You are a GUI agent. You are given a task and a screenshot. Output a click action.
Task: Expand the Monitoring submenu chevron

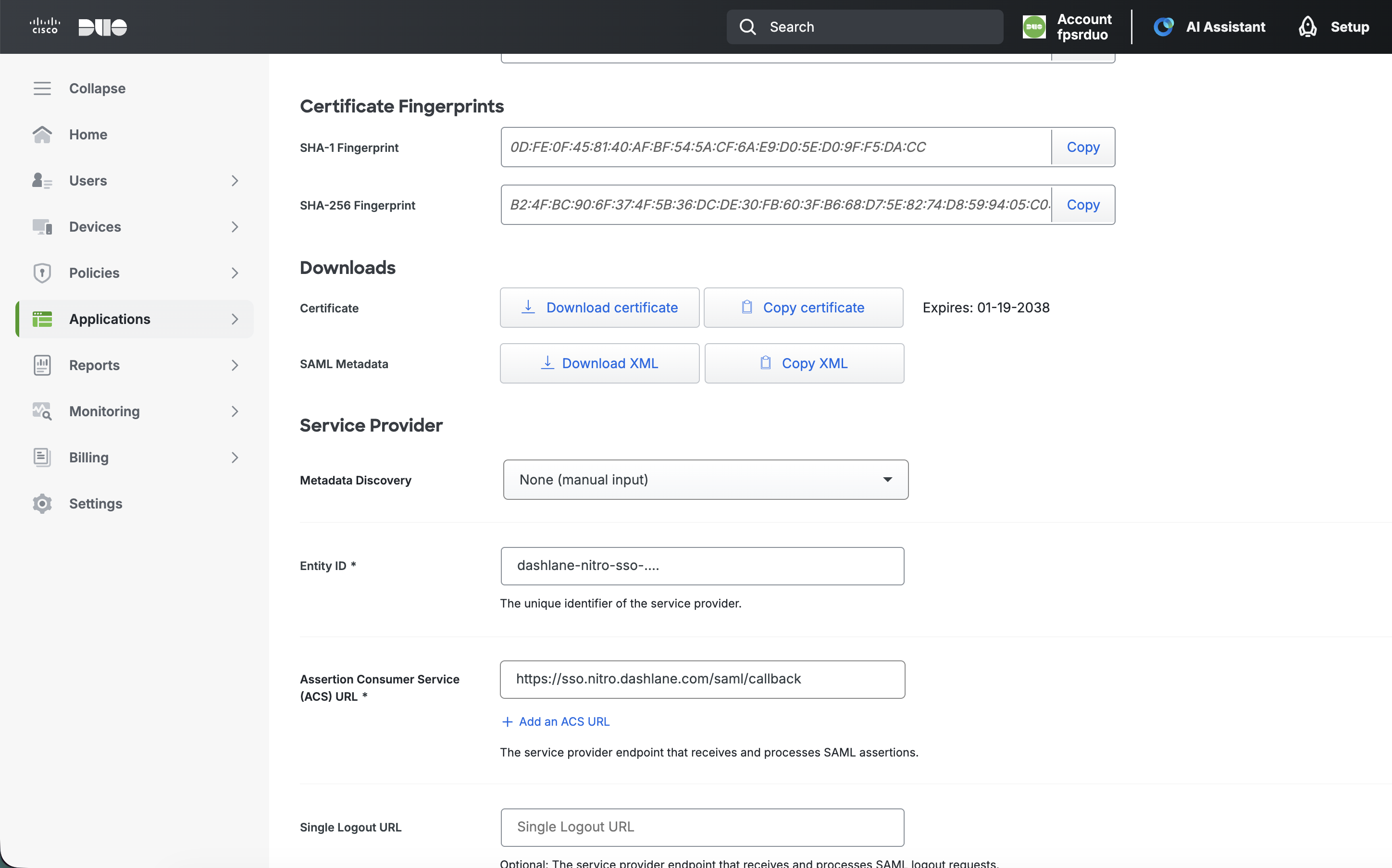coord(235,411)
